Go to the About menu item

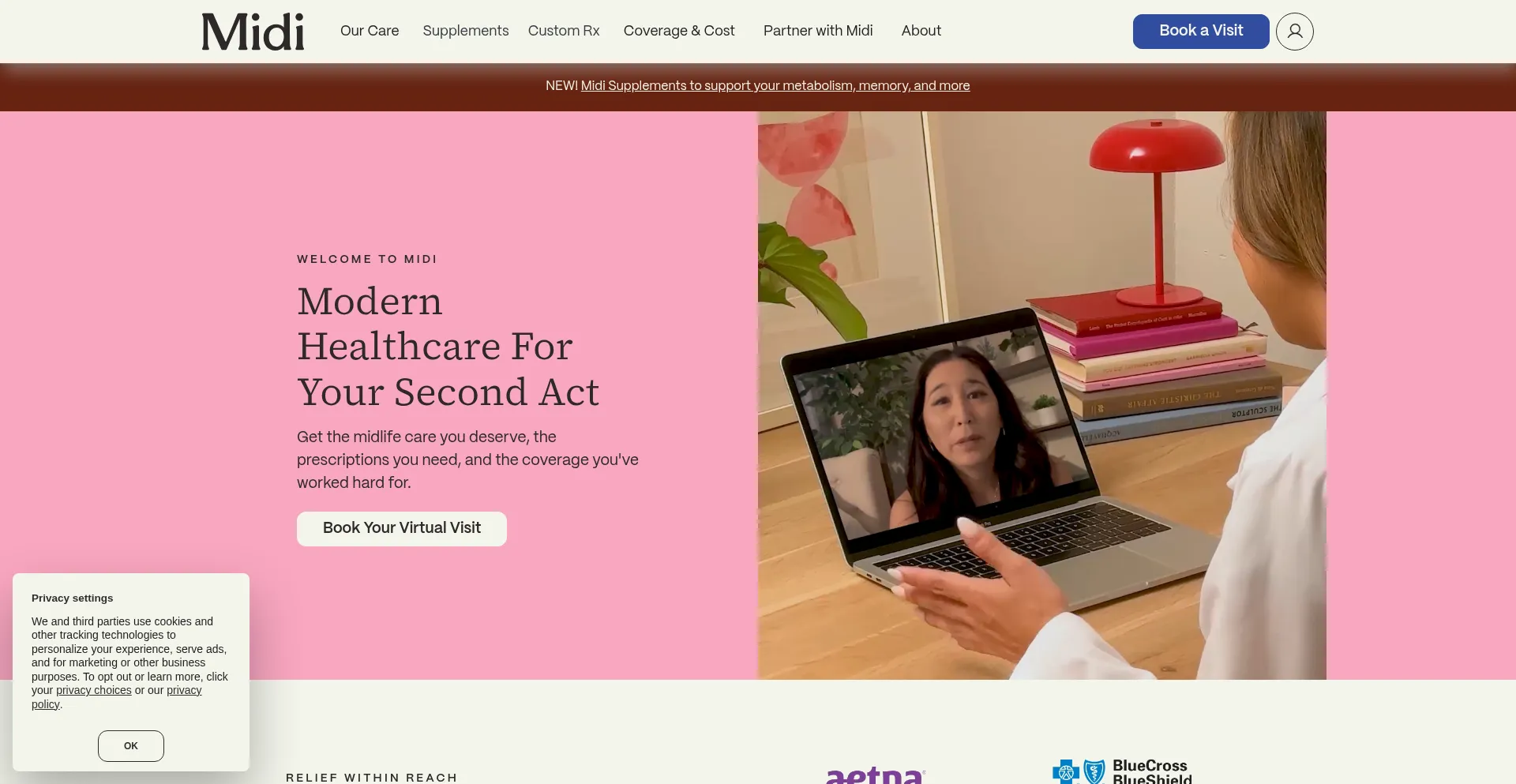[x=921, y=31]
